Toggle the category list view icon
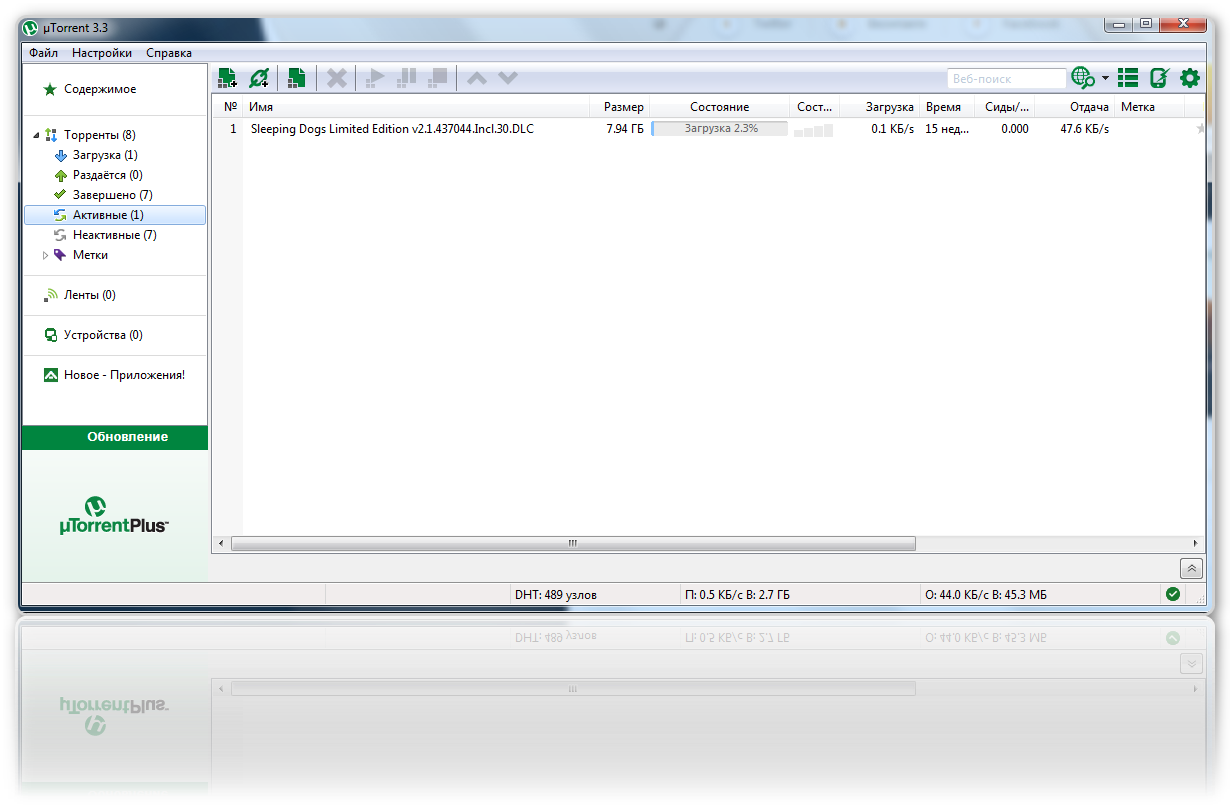This screenshot has width=1230, height=811. (1128, 78)
